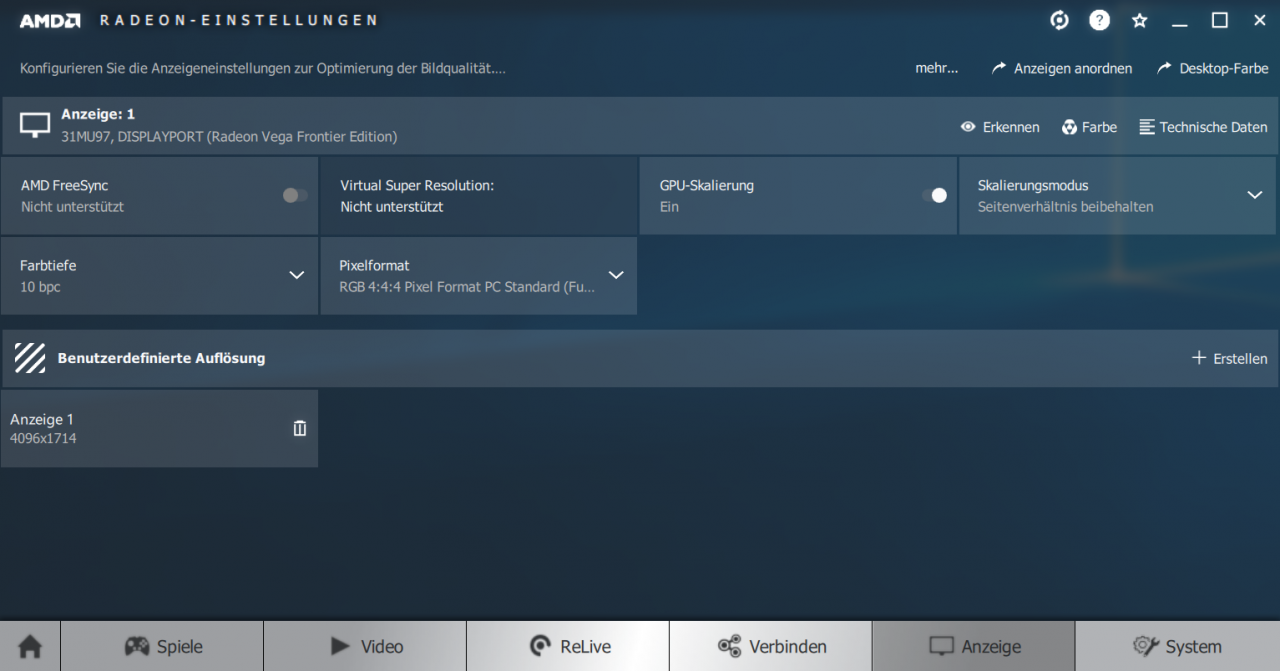Select the Anzeige tab
This screenshot has width=1280, height=671.
(x=974, y=646)
